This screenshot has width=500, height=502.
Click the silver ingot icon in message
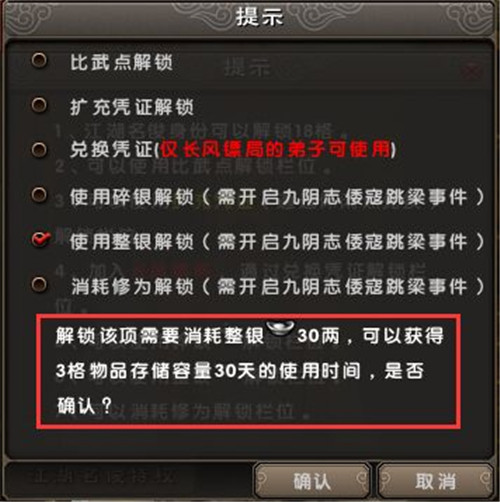281,327
